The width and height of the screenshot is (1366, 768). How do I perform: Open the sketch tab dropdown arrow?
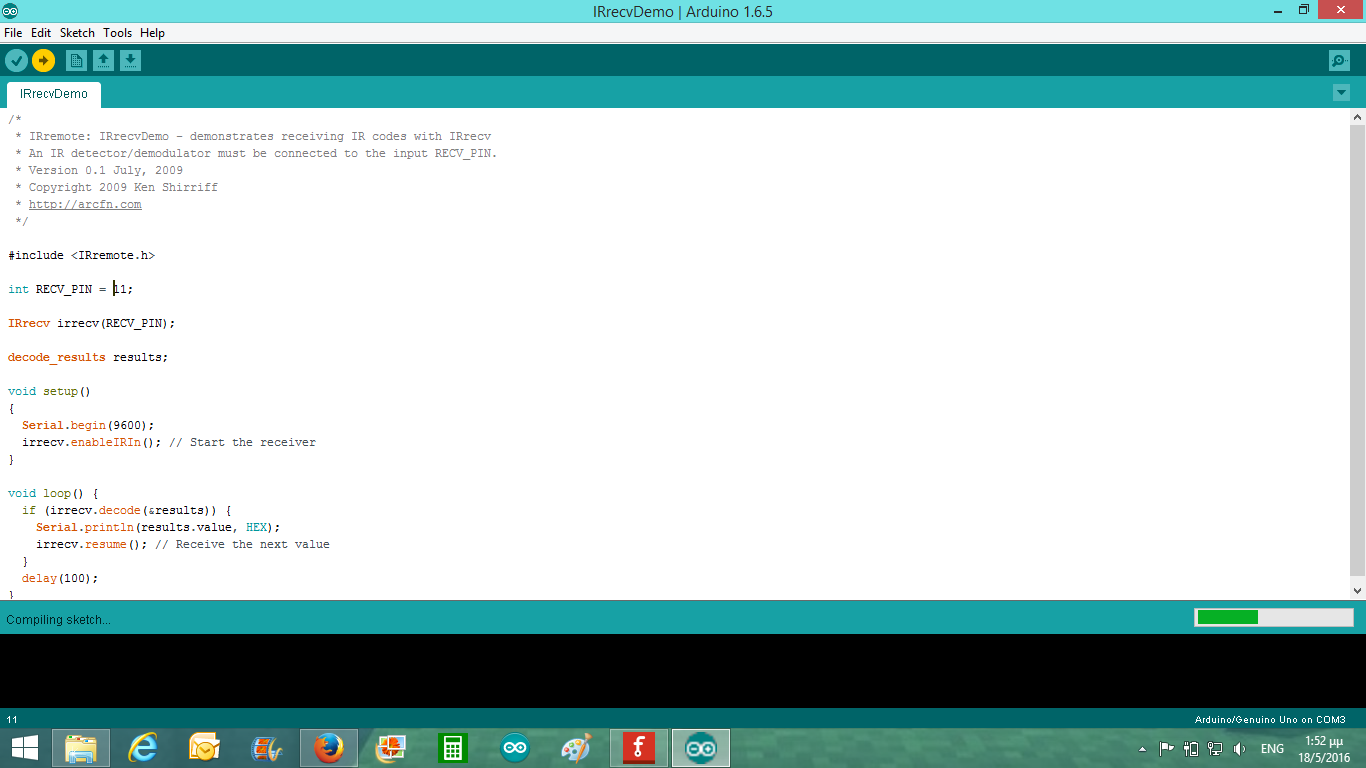click(x=1341, y=93)
